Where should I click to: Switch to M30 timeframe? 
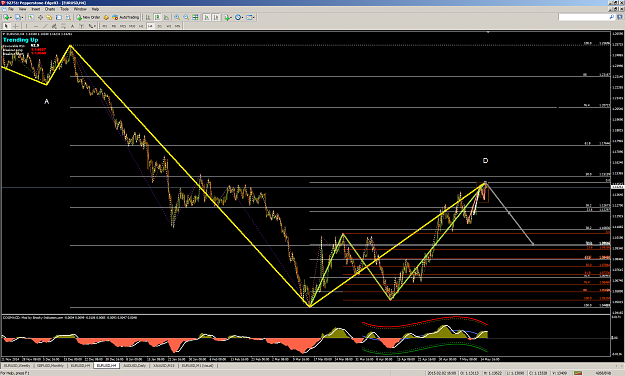pos(132,26)
